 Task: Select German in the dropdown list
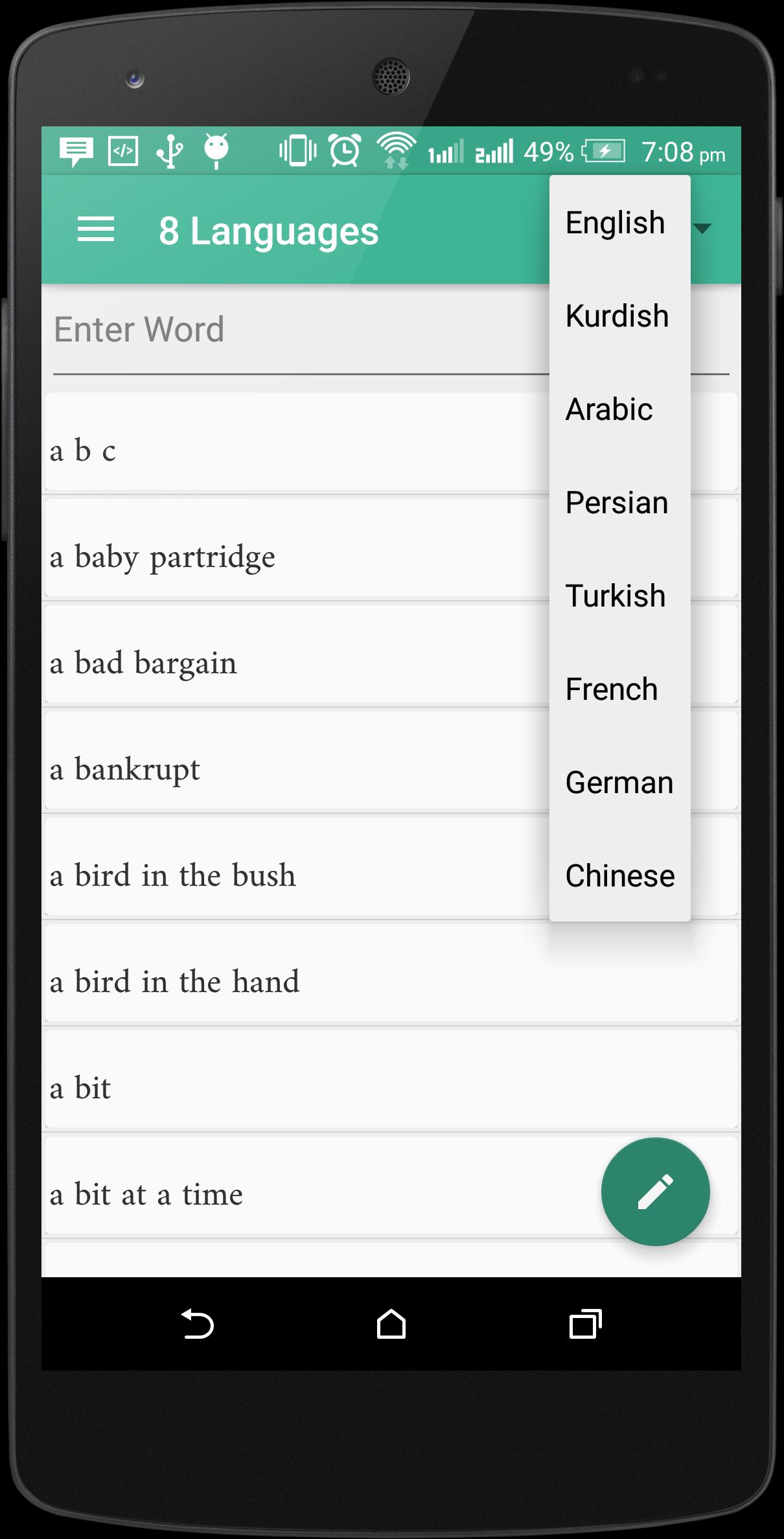(x=619, y=783)
